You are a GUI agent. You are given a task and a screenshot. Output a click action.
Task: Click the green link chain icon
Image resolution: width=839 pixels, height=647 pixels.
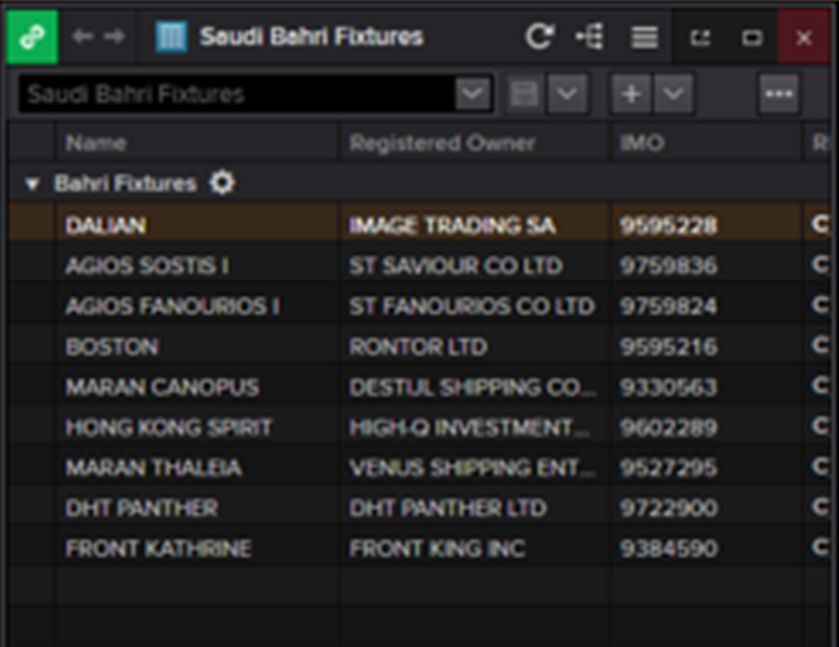click(32, 37)
